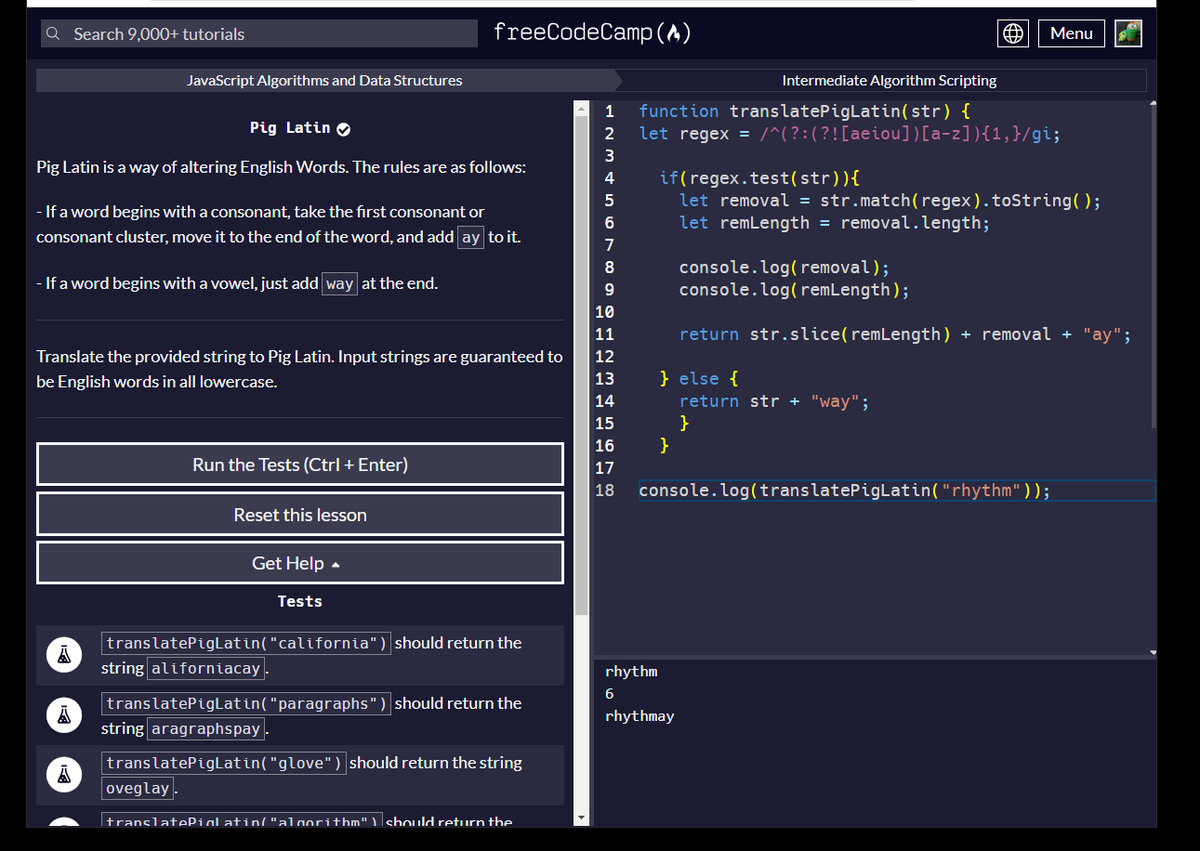Open the language globe icon
The image size is (1200, 851).
pyautogui.click(x=1012, y=33)
